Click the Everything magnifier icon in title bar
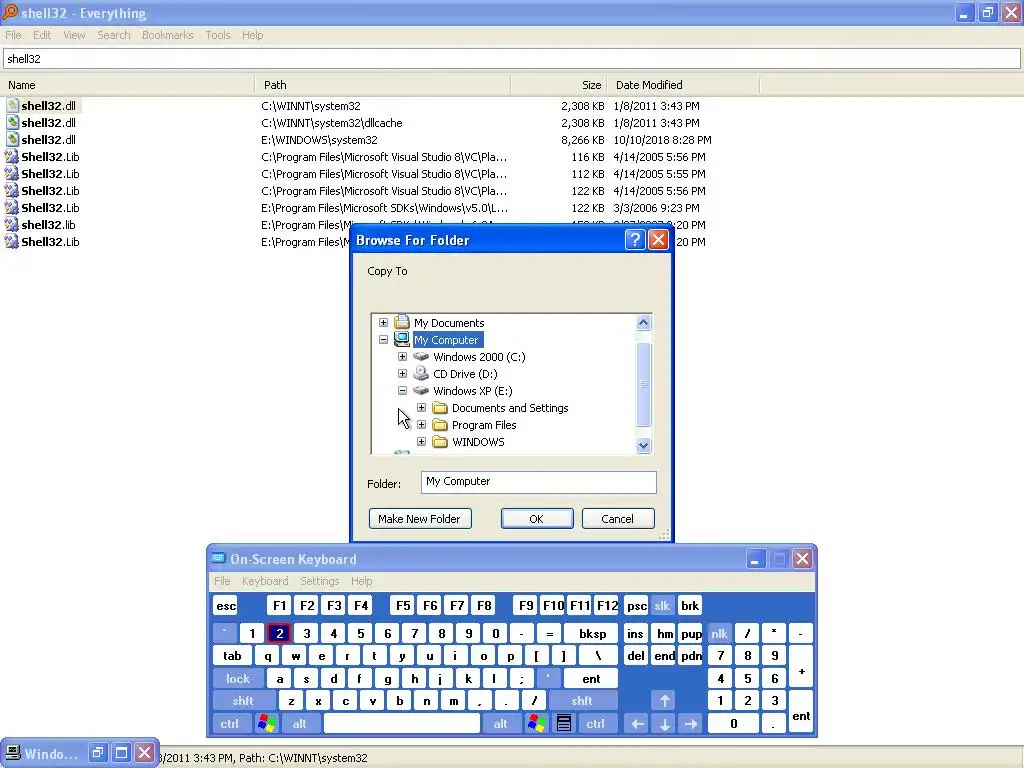Image resolution: width=1024 pixels, height=768 pixels. point(10,12)
